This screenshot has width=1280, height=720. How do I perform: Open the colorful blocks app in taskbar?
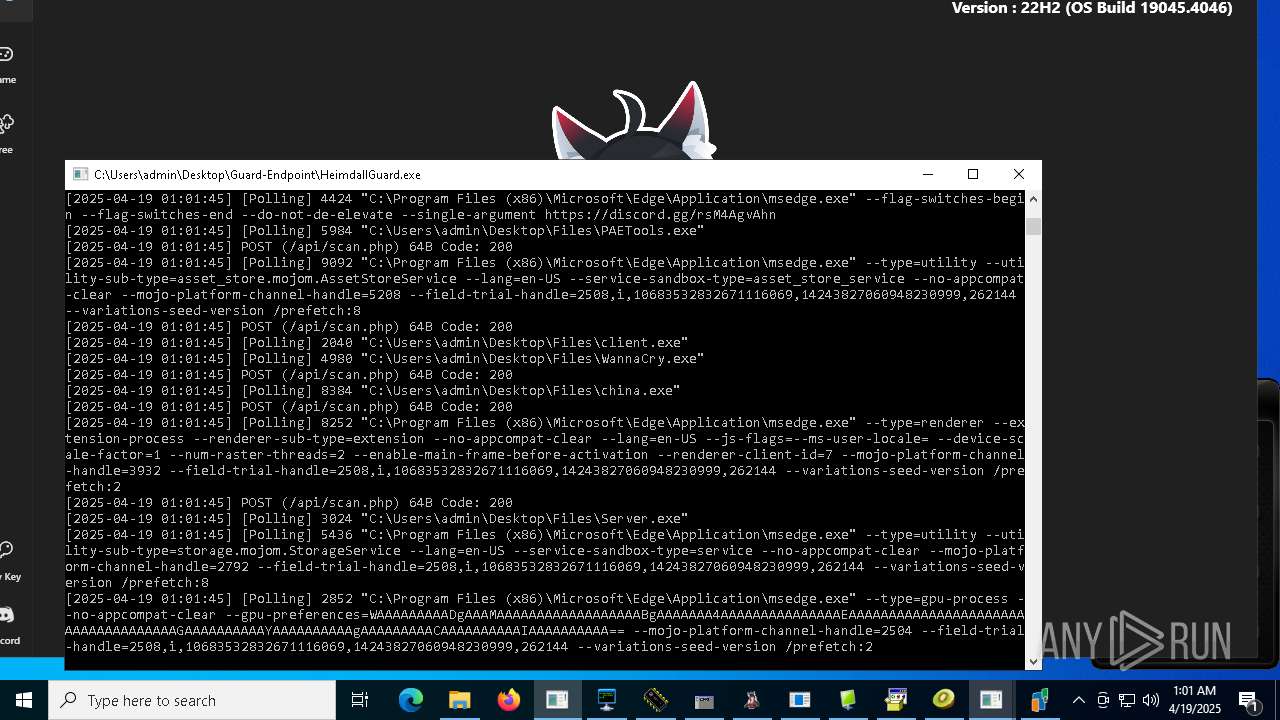pyautogui.click(x=1039, y=700)
